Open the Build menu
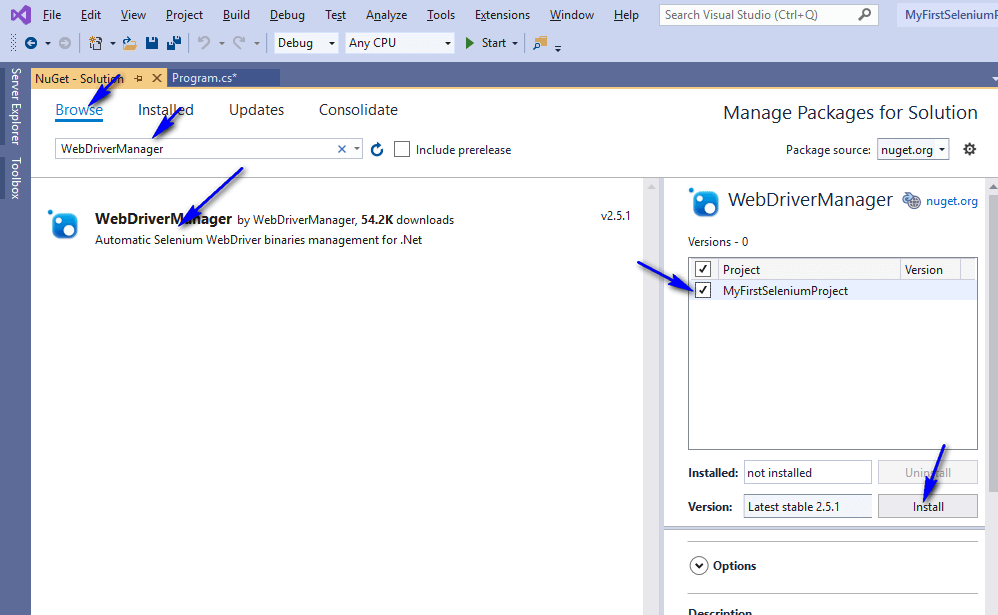 point(236,15)
